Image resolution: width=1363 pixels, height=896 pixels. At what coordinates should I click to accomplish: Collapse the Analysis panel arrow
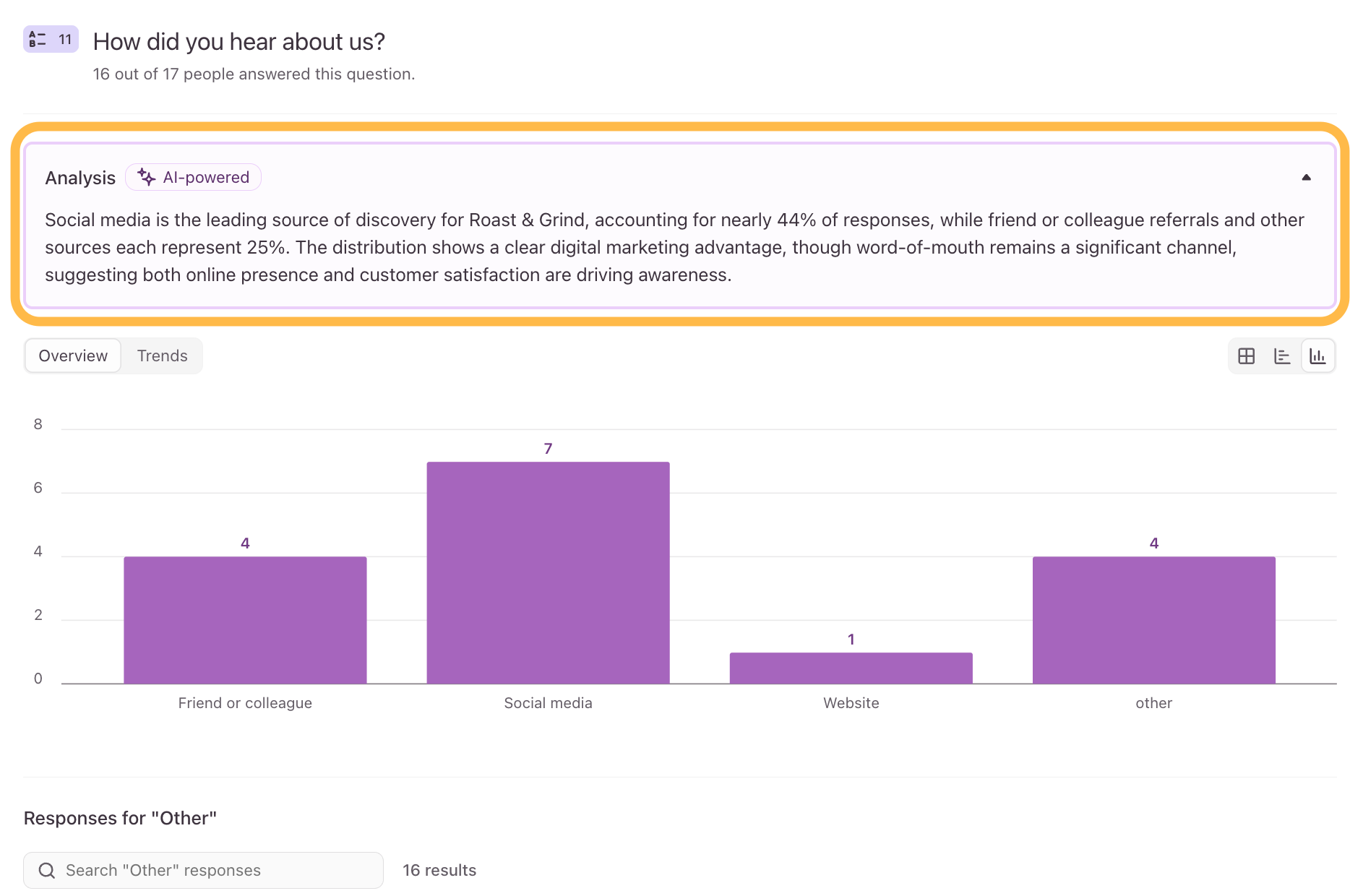tap(1306, 178)
